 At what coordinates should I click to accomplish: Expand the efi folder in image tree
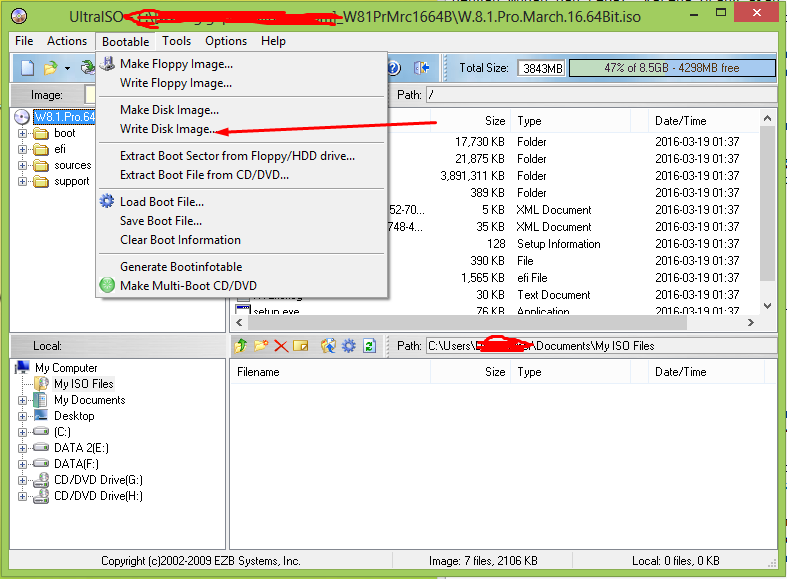point(22,150)
